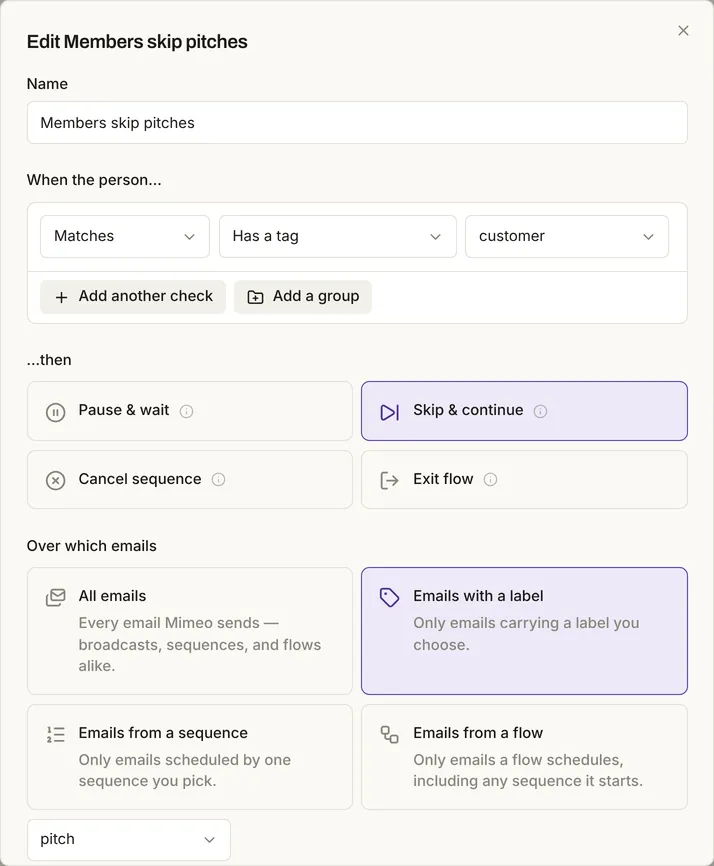Screen dimensions: 714x866
Task: Open the Has a tag dropdown
Action: (x=337, y=236)
